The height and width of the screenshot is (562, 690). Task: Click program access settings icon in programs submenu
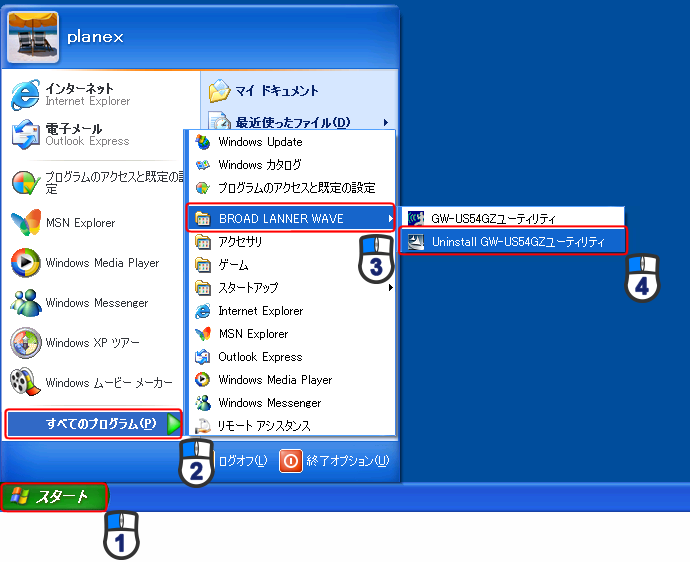(202, 188)
